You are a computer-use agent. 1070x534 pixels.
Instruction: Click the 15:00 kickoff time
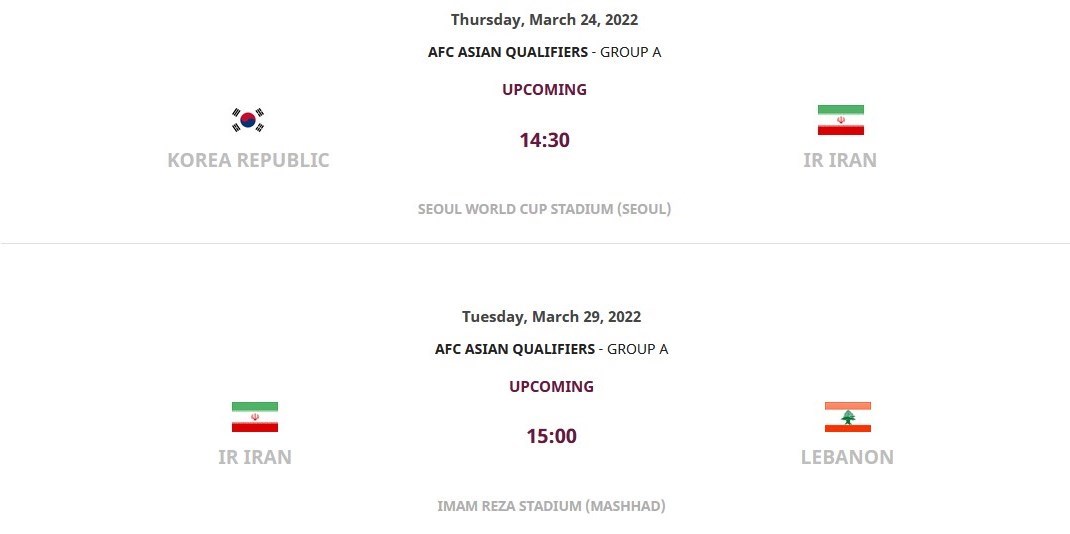pos(551,437)
